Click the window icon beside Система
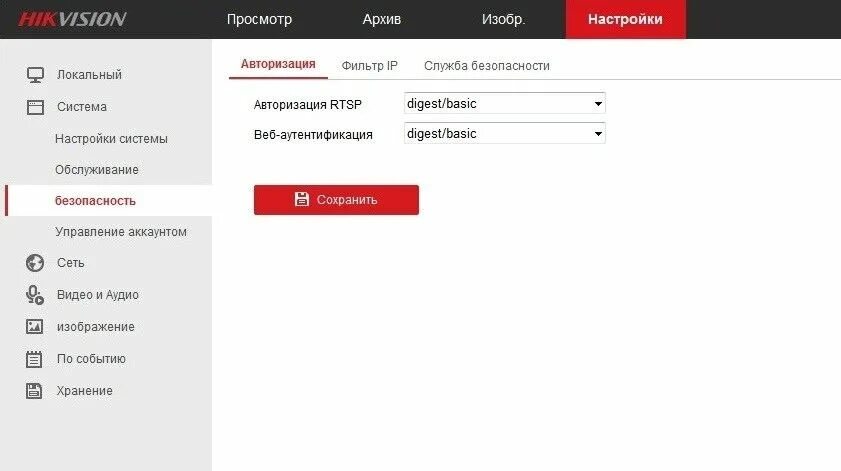Viewport: 841px width, 471px height. point(35,107)
